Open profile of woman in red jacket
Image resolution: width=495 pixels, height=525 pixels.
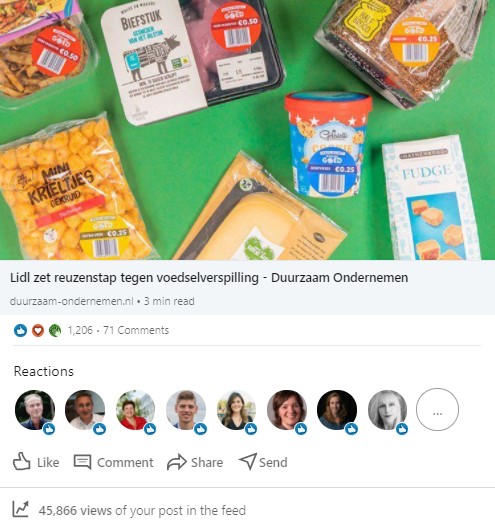(136, 410)
